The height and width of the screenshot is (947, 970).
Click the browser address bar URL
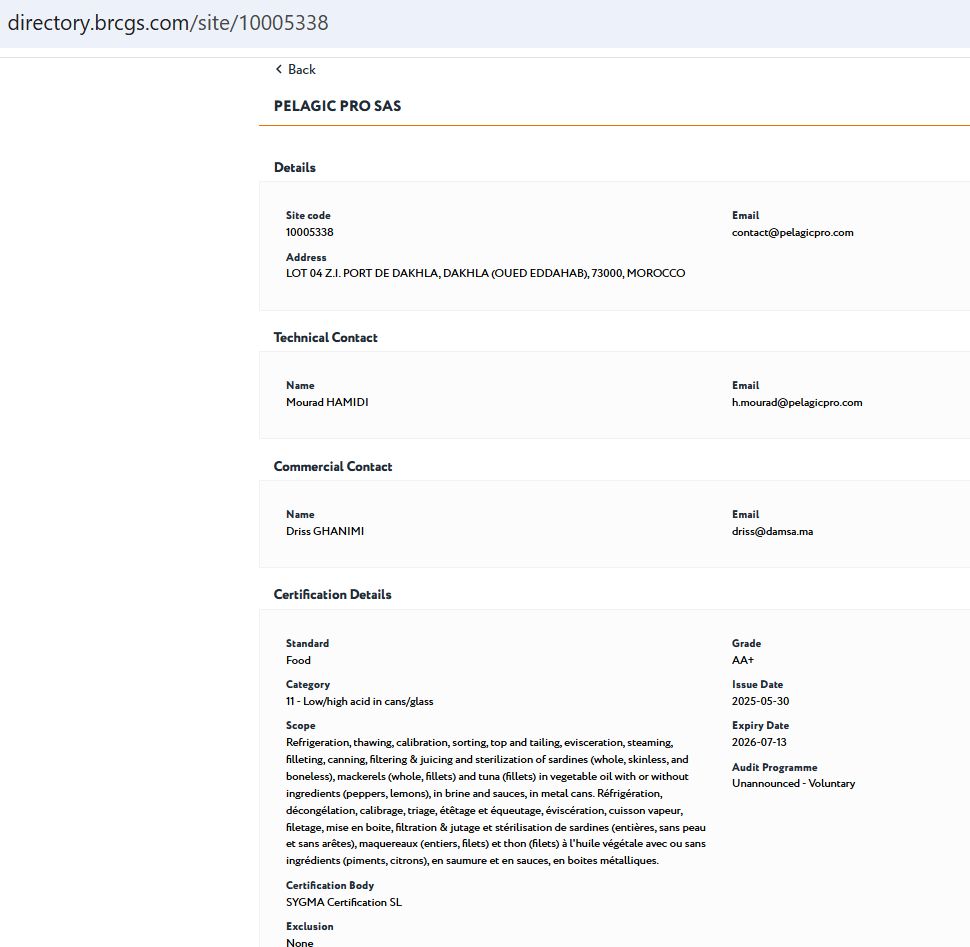pos(168,23)
